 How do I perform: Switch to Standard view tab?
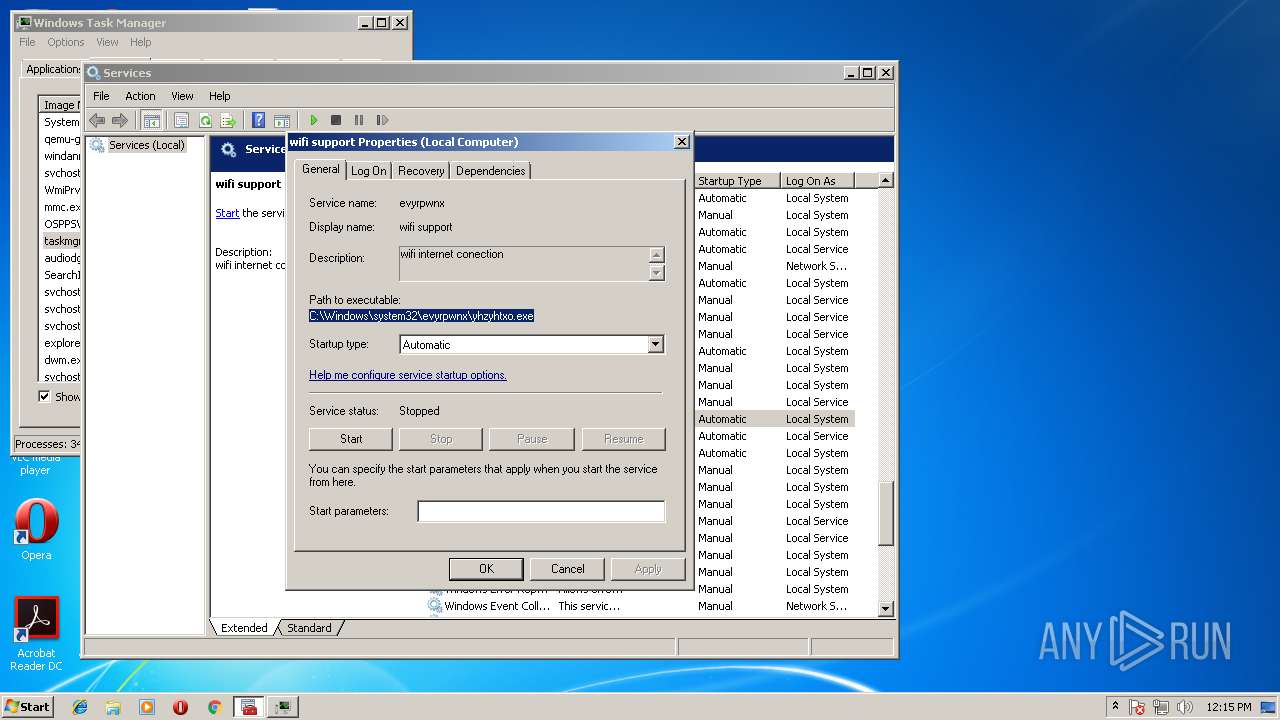[309, 628]
